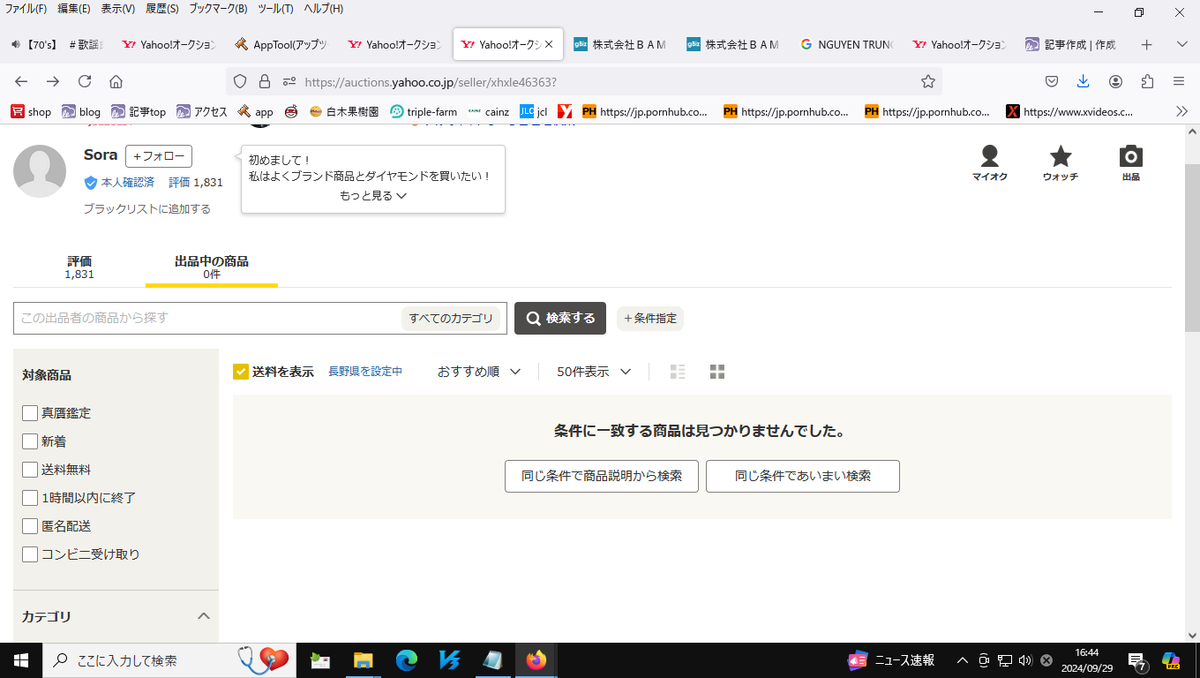Open the Firefox downloads arrow icon
1200x678 pixels.
pos(1083,81)
